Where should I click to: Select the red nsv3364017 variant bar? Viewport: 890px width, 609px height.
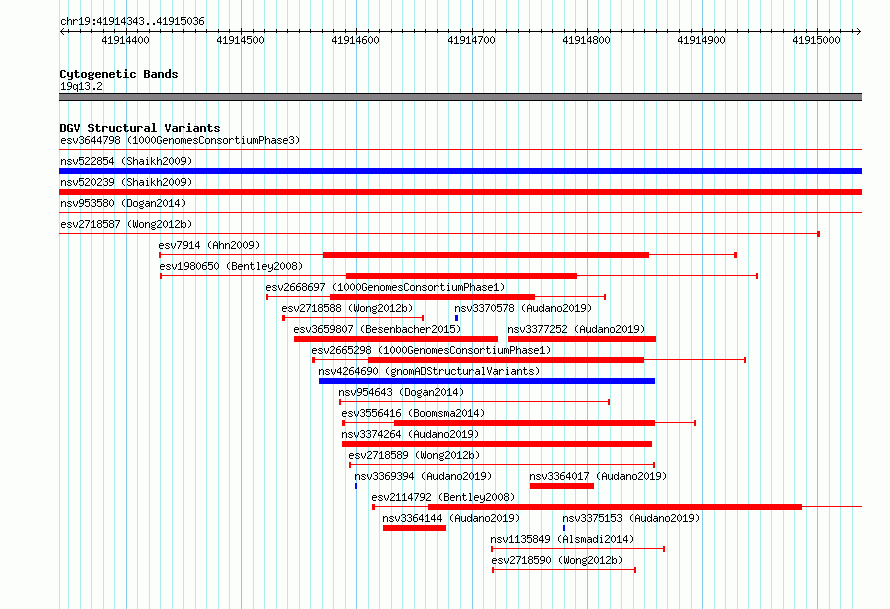tap(561, 486)
